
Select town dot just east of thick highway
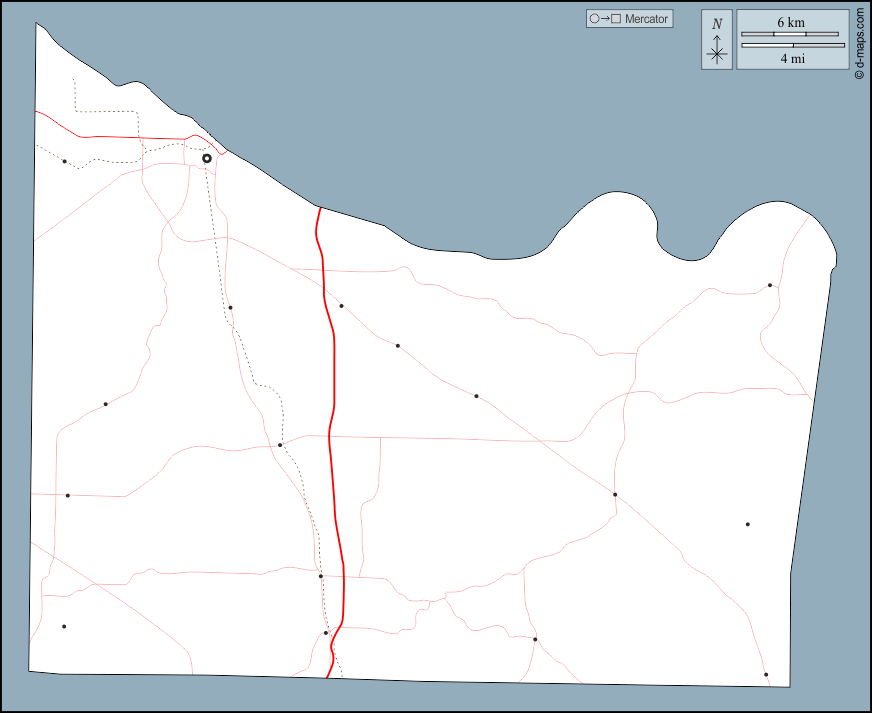tap(341, 306)
